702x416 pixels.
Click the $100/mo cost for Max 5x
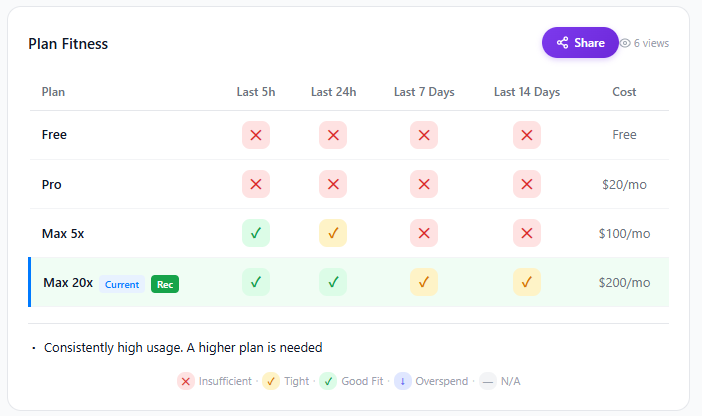coord(624,233)
